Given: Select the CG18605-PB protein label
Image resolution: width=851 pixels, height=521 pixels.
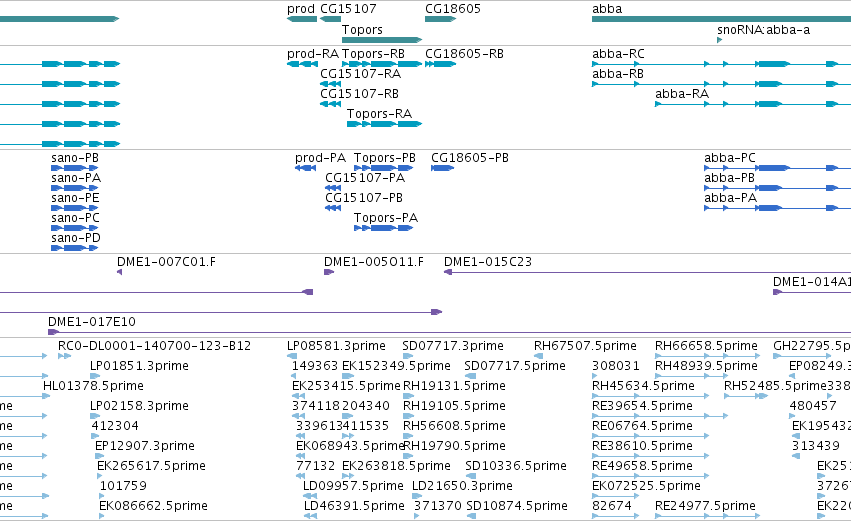Looking at the screenshot, I should [470, 158].
